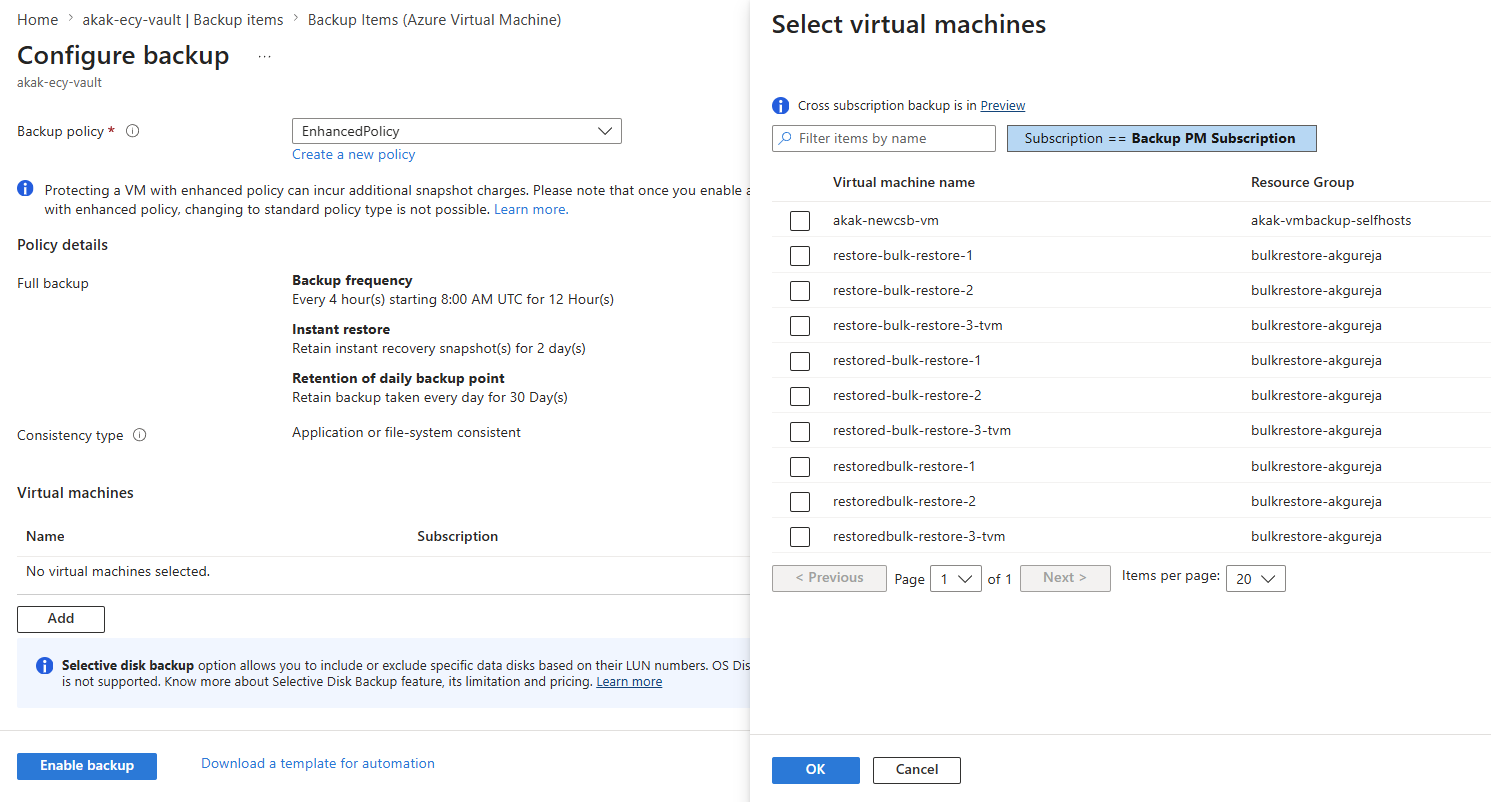Go to Home breadcrumb
The image size is (1491, 802).
pos(38,19)
